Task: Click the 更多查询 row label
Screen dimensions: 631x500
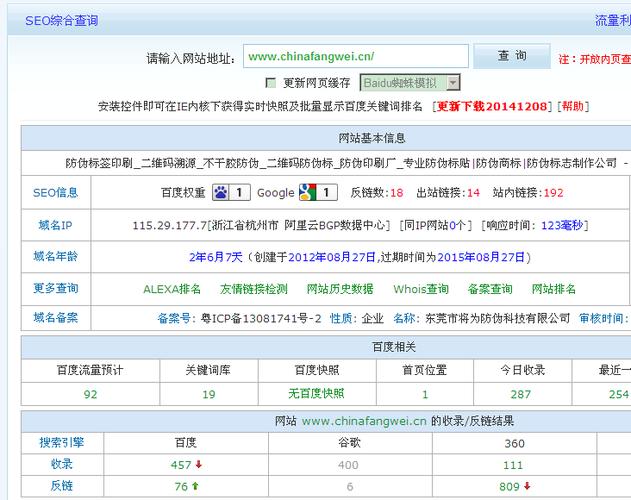Action: click(x=56, y=288)
